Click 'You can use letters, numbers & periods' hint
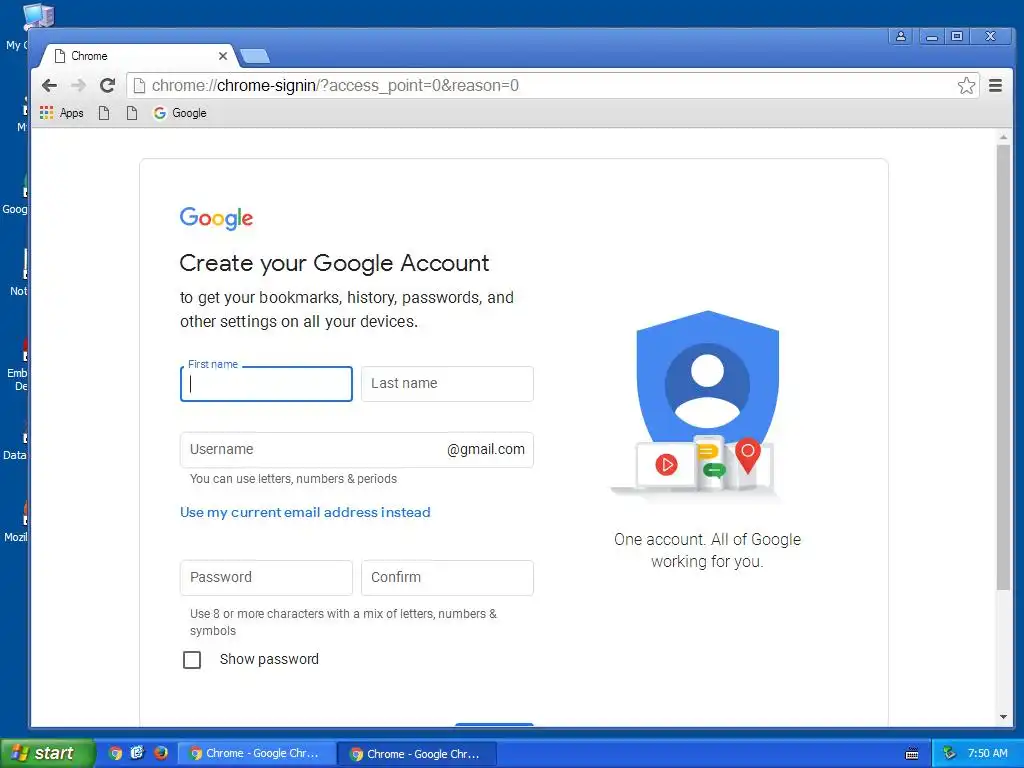Screen dimensions: 1024x768 point(293,479)
